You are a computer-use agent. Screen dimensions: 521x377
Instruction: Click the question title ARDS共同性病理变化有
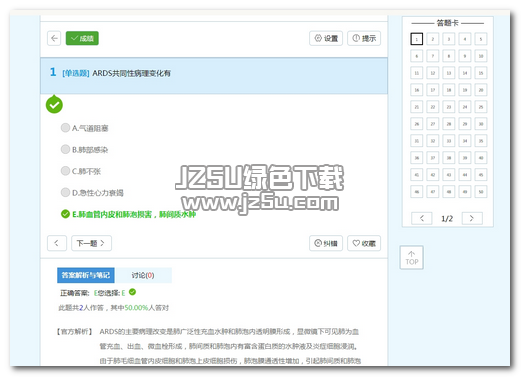point(131,73)
